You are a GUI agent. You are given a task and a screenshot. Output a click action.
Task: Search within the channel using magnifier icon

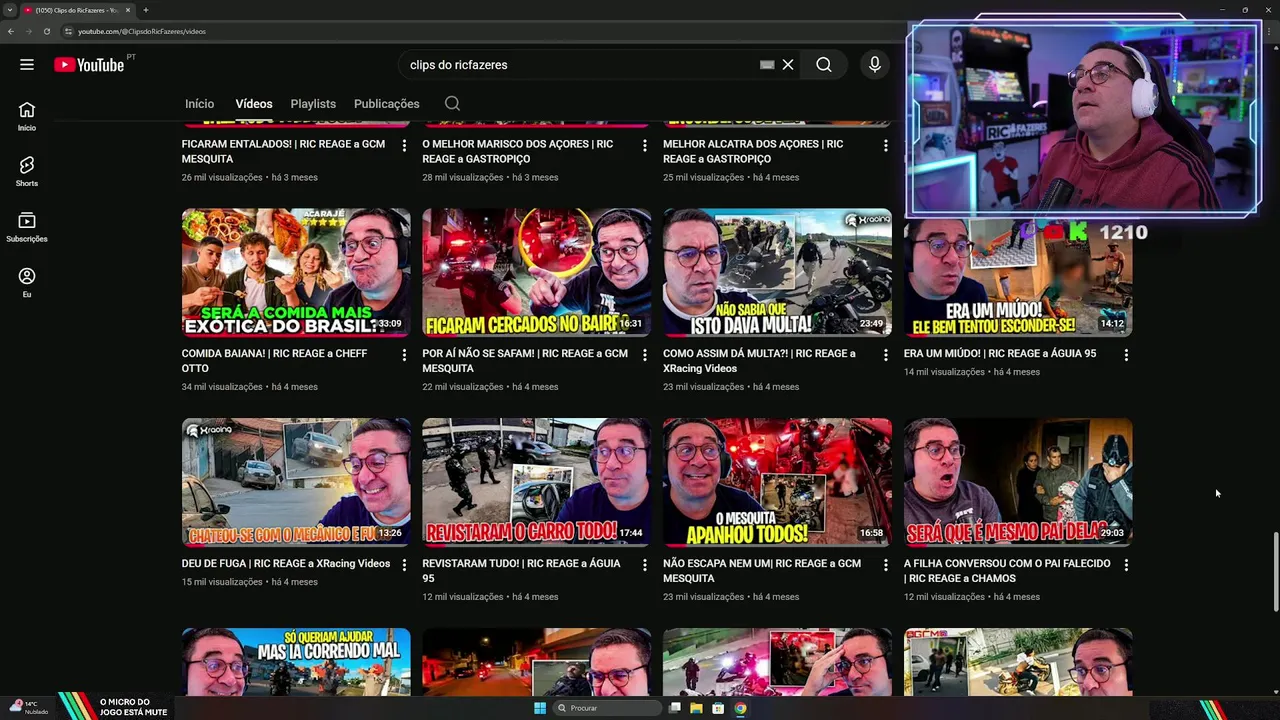(x=452, y=104)
